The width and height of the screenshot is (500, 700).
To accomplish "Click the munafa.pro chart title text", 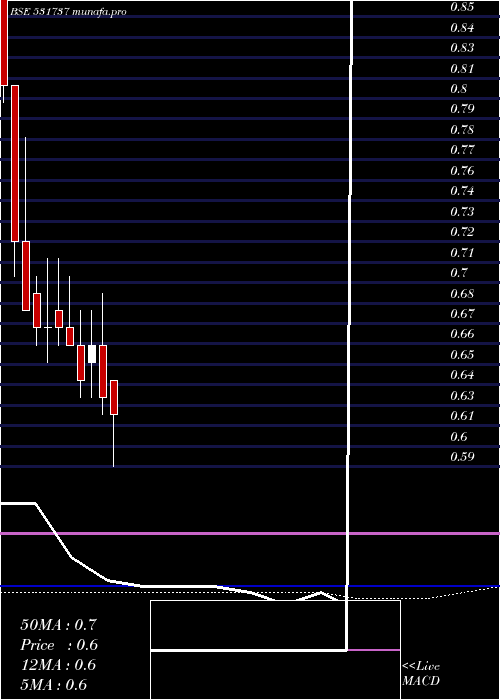I will click(69, 12).
